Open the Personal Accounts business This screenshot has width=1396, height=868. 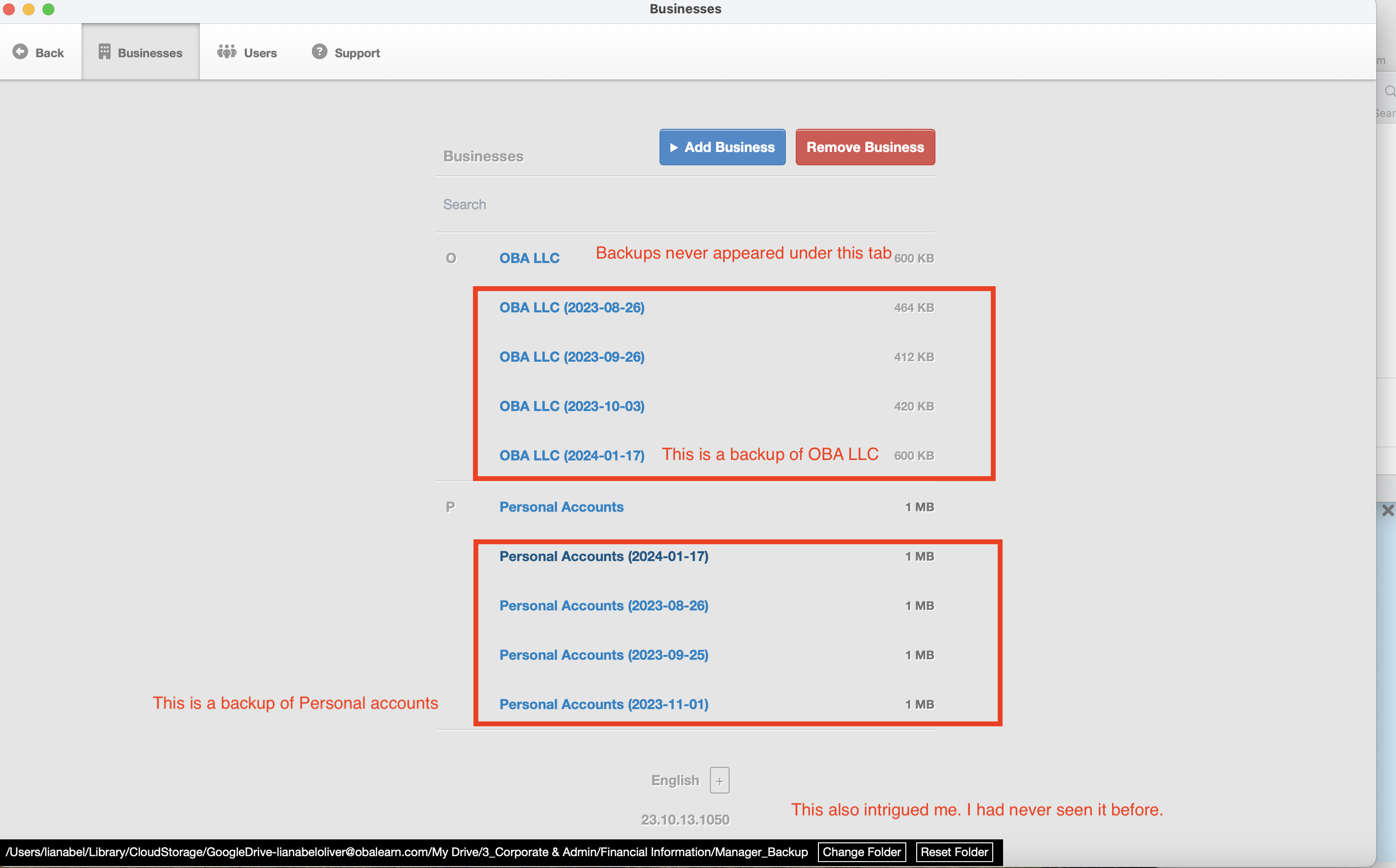pos(561,507)
